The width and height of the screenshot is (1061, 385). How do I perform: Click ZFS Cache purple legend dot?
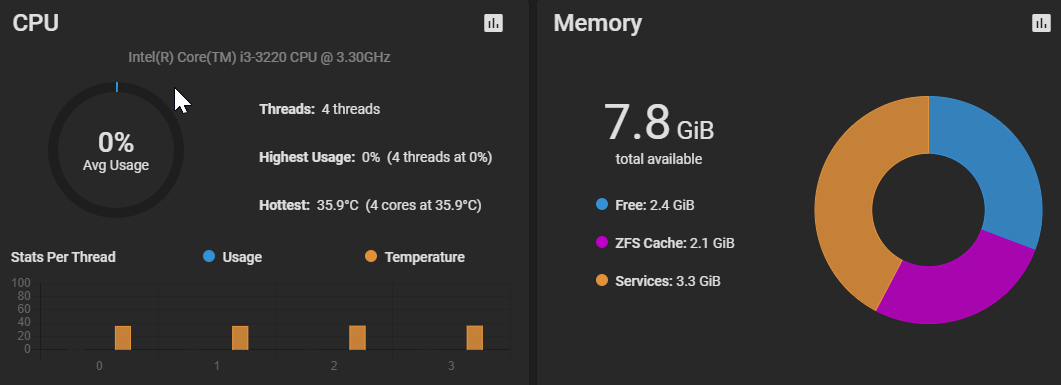[602, 242]
